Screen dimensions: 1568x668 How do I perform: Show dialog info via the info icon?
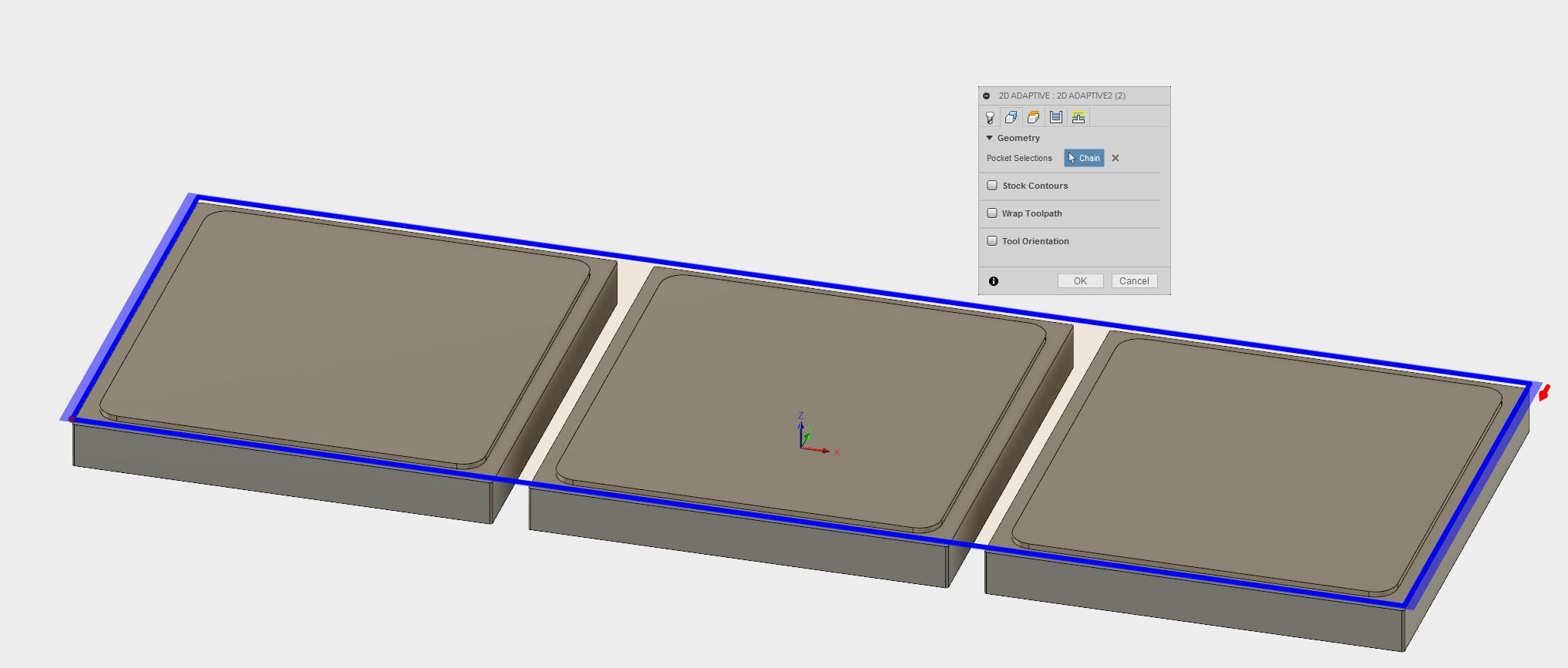(x=994, y=281)
